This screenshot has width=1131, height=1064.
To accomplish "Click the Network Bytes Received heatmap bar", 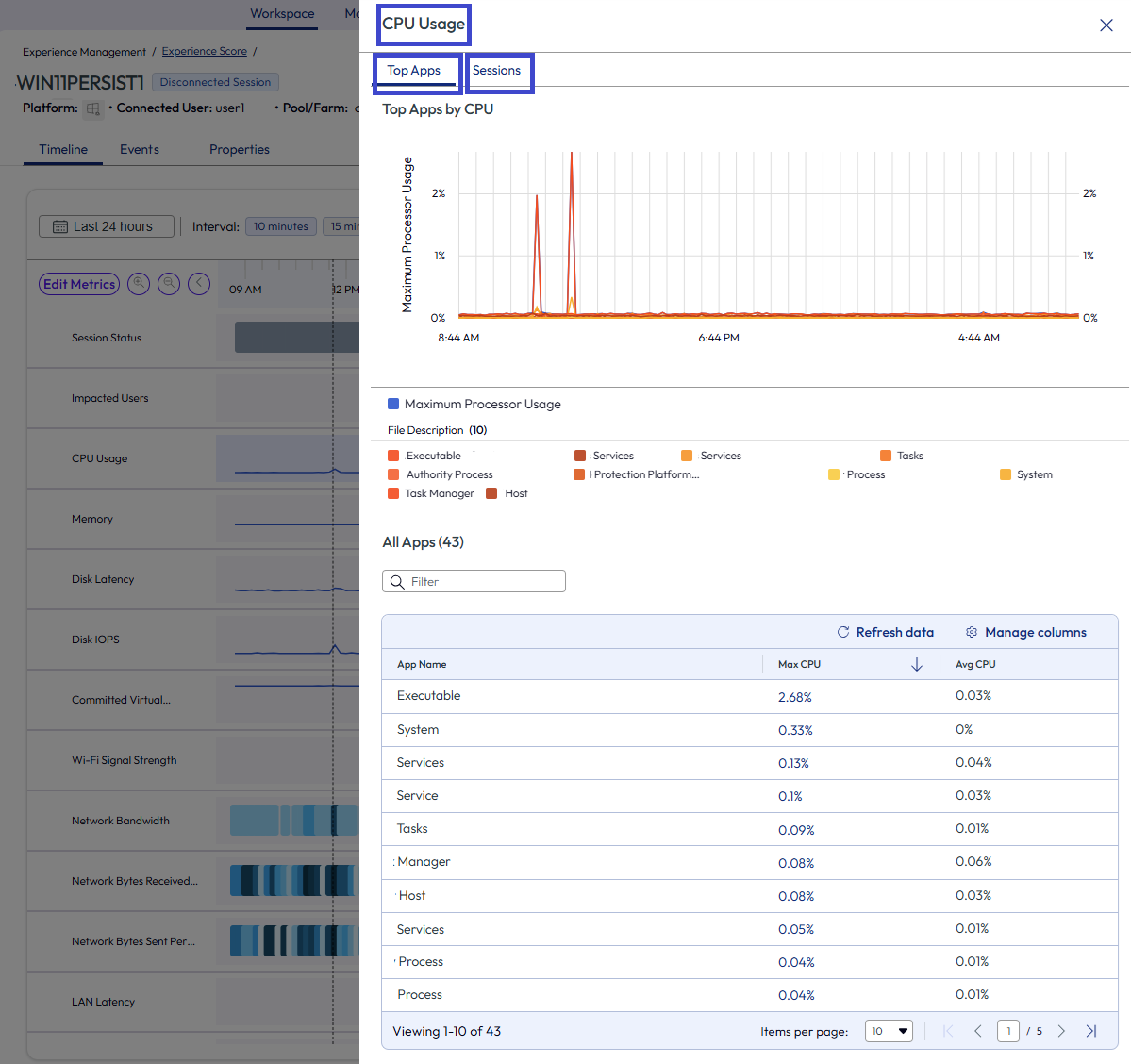I will [293, 881].
